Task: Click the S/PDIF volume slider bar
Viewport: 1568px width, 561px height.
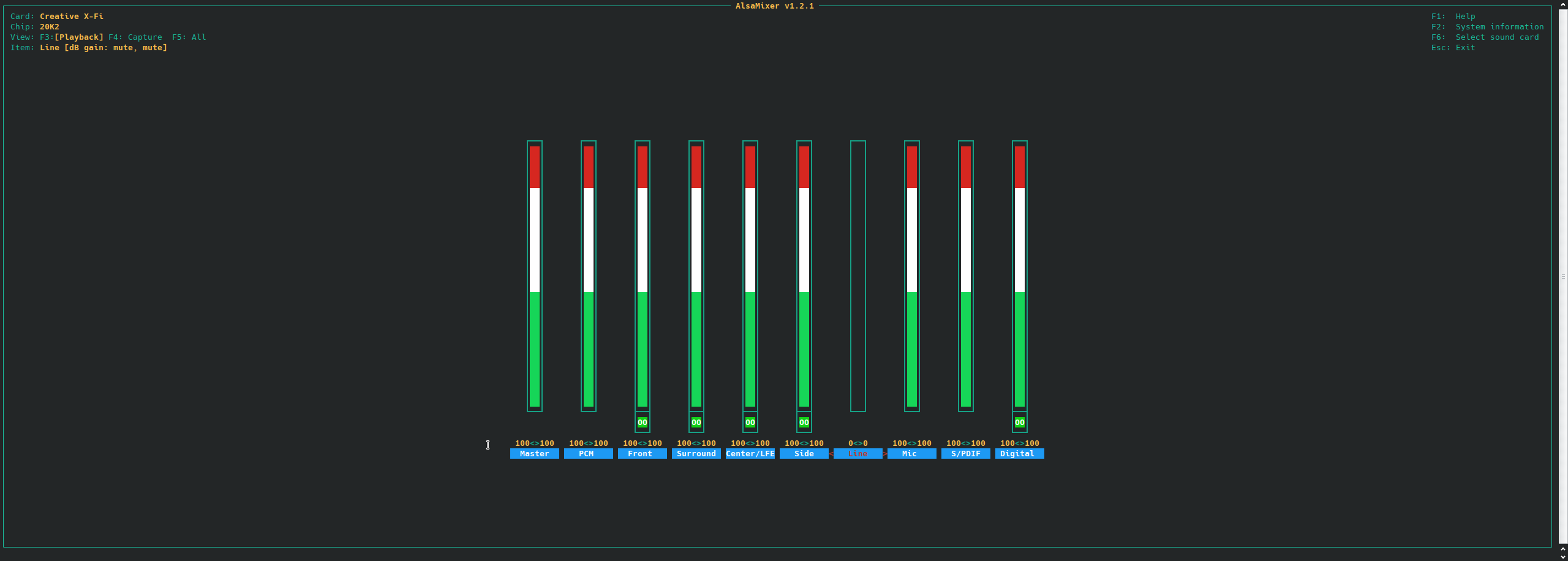Action: tap(965, 276)
